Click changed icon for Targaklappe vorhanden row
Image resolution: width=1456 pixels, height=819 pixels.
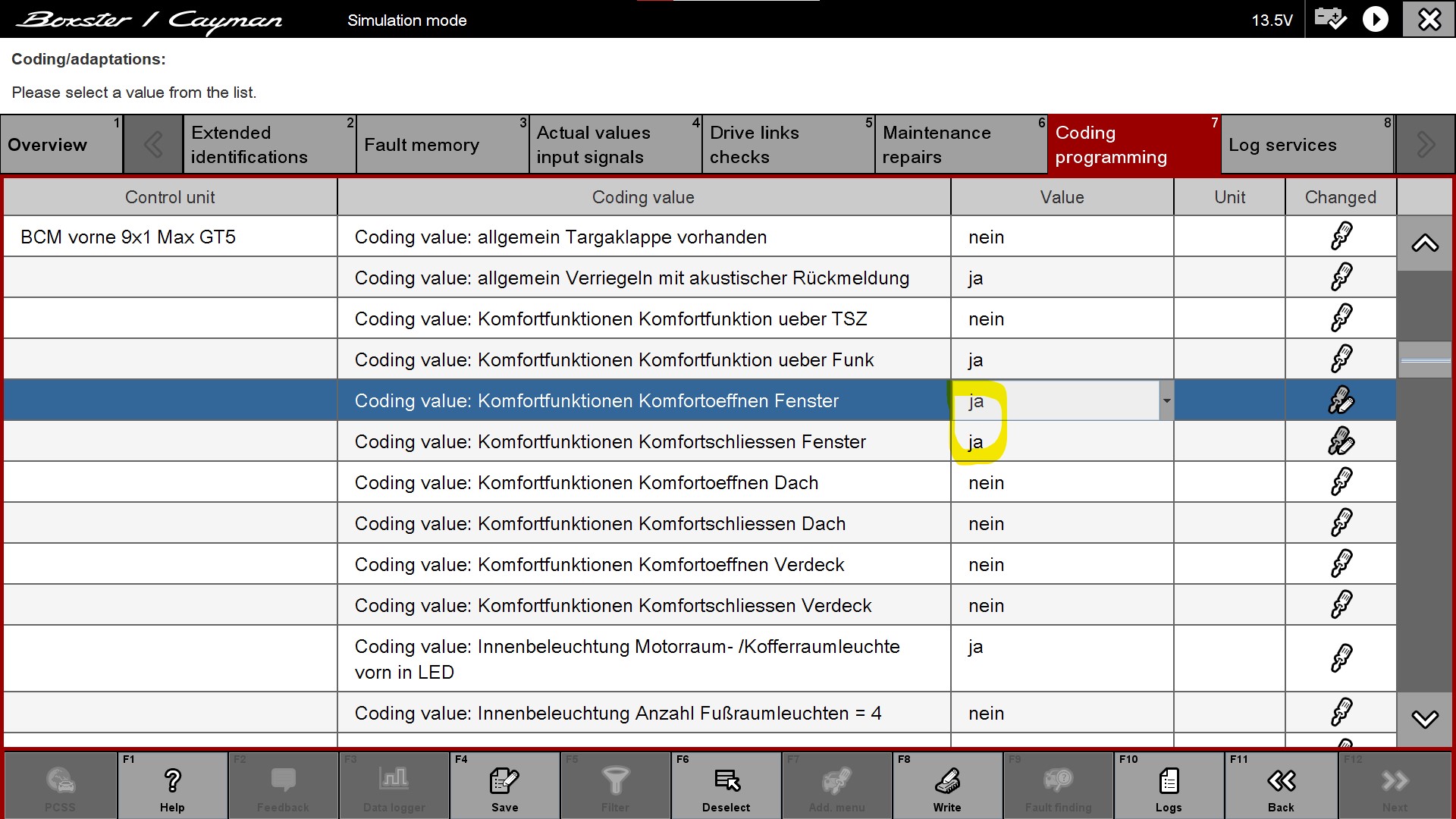click(x=1341, y=237)
